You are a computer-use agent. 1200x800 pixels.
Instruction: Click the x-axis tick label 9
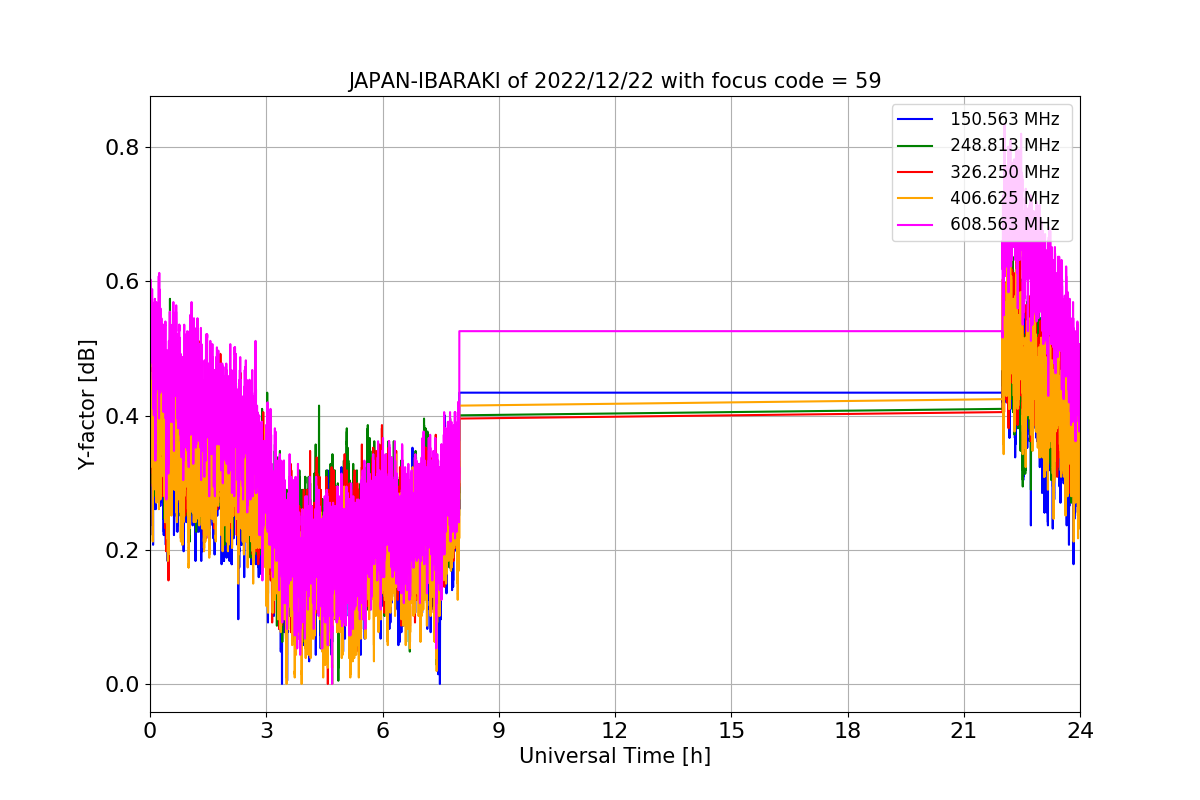pos(498,731)
